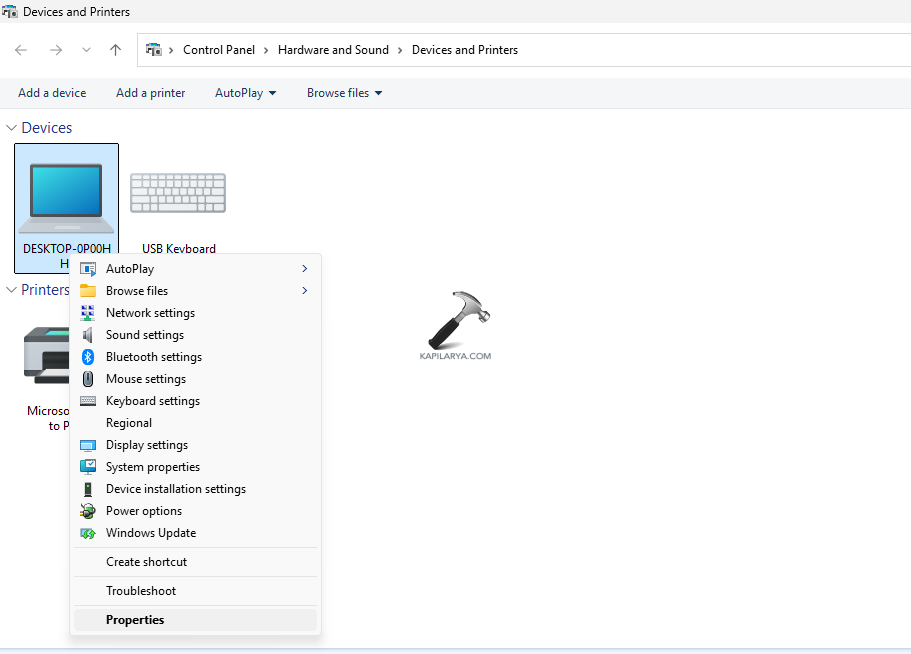Click the Display settings monitor icon
This screenshot has width=911, height=654.
88,445
